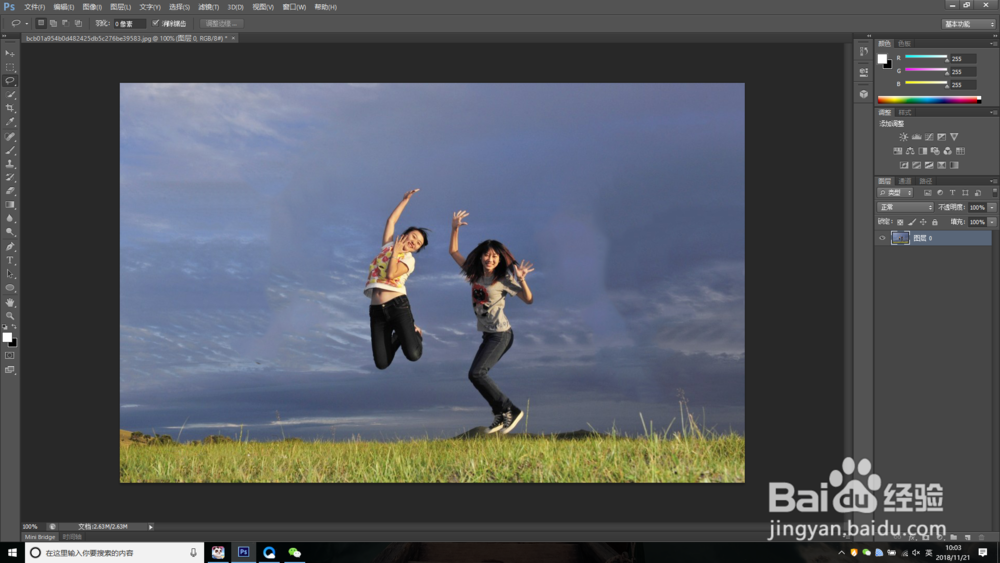Add Levels adjustment layer
Image resolution: width=1000 pixels, height=563 pixels.
point(916,137)
